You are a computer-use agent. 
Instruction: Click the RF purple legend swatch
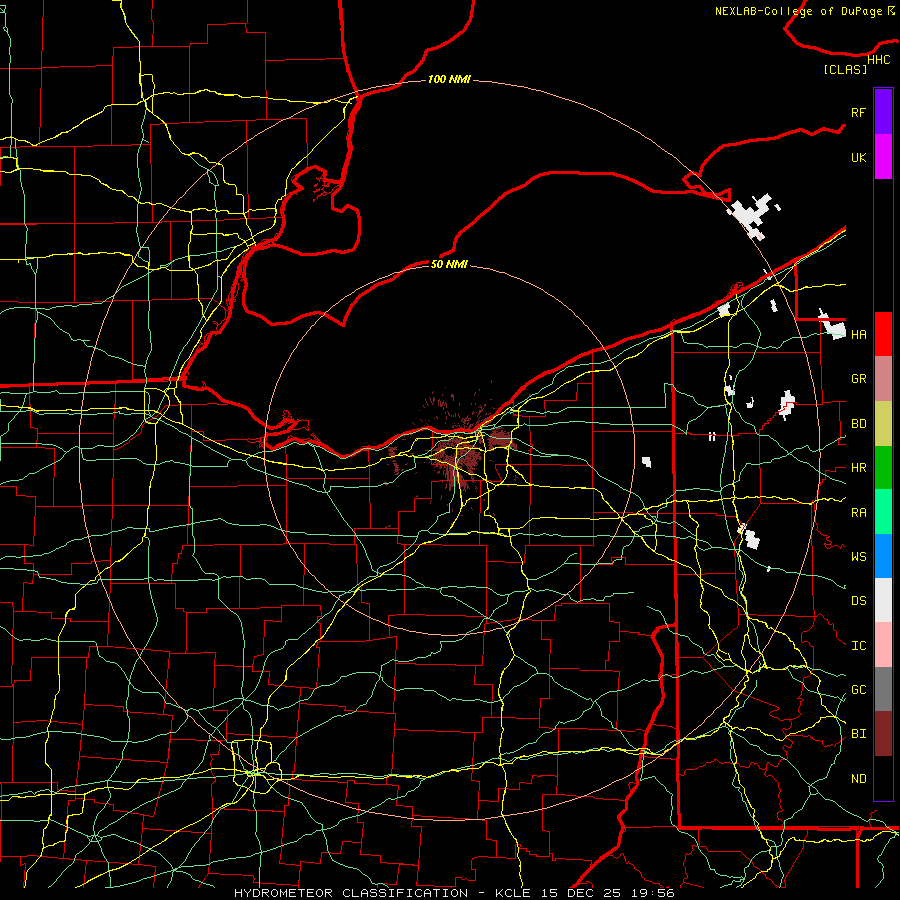coord(883,112)
